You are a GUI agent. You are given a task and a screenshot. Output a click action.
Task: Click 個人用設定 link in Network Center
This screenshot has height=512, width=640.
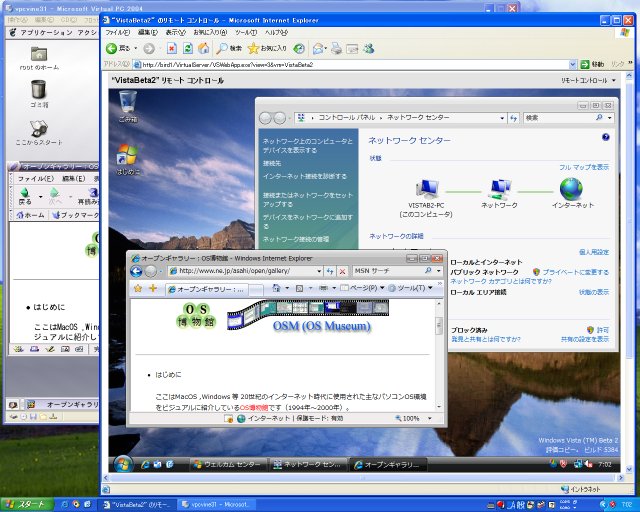[x=594, y=252]
